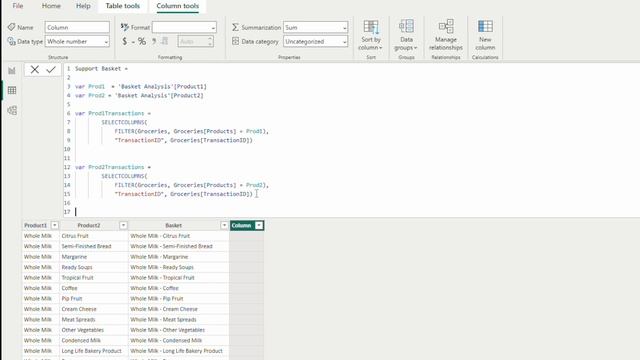Switch to Model view sidebar icon
This screenshot has width=640, height=360.
[x=12, y=110]
